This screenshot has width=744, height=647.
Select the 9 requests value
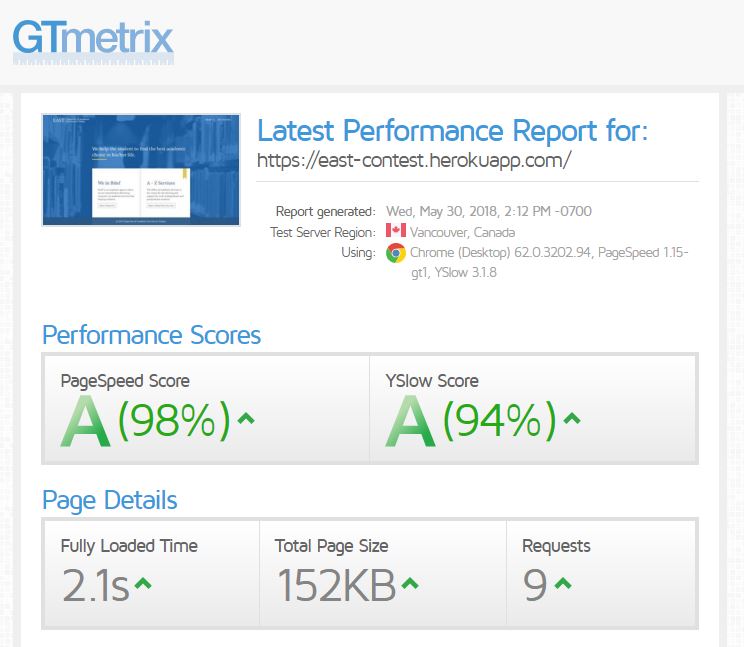point(535,585)
